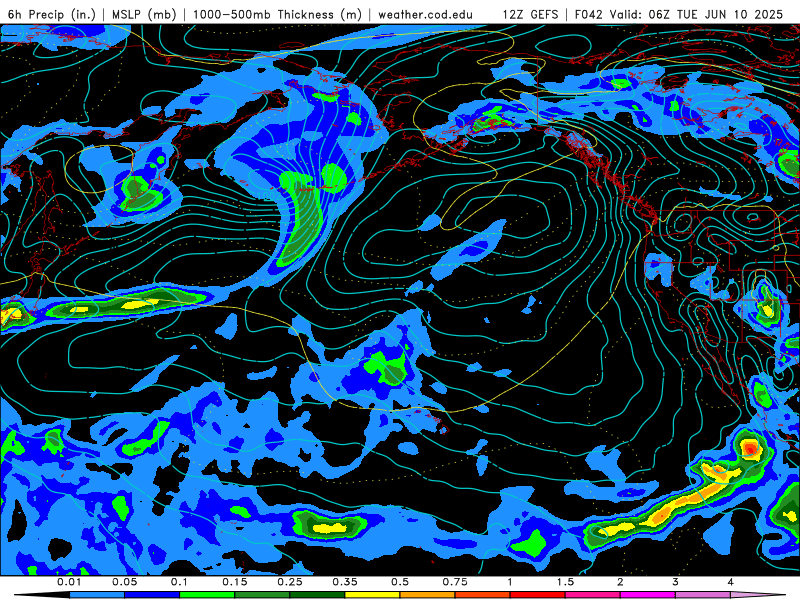Pick the bright green 0.1–0.15 legend swatch

click(x=207, y=595)
